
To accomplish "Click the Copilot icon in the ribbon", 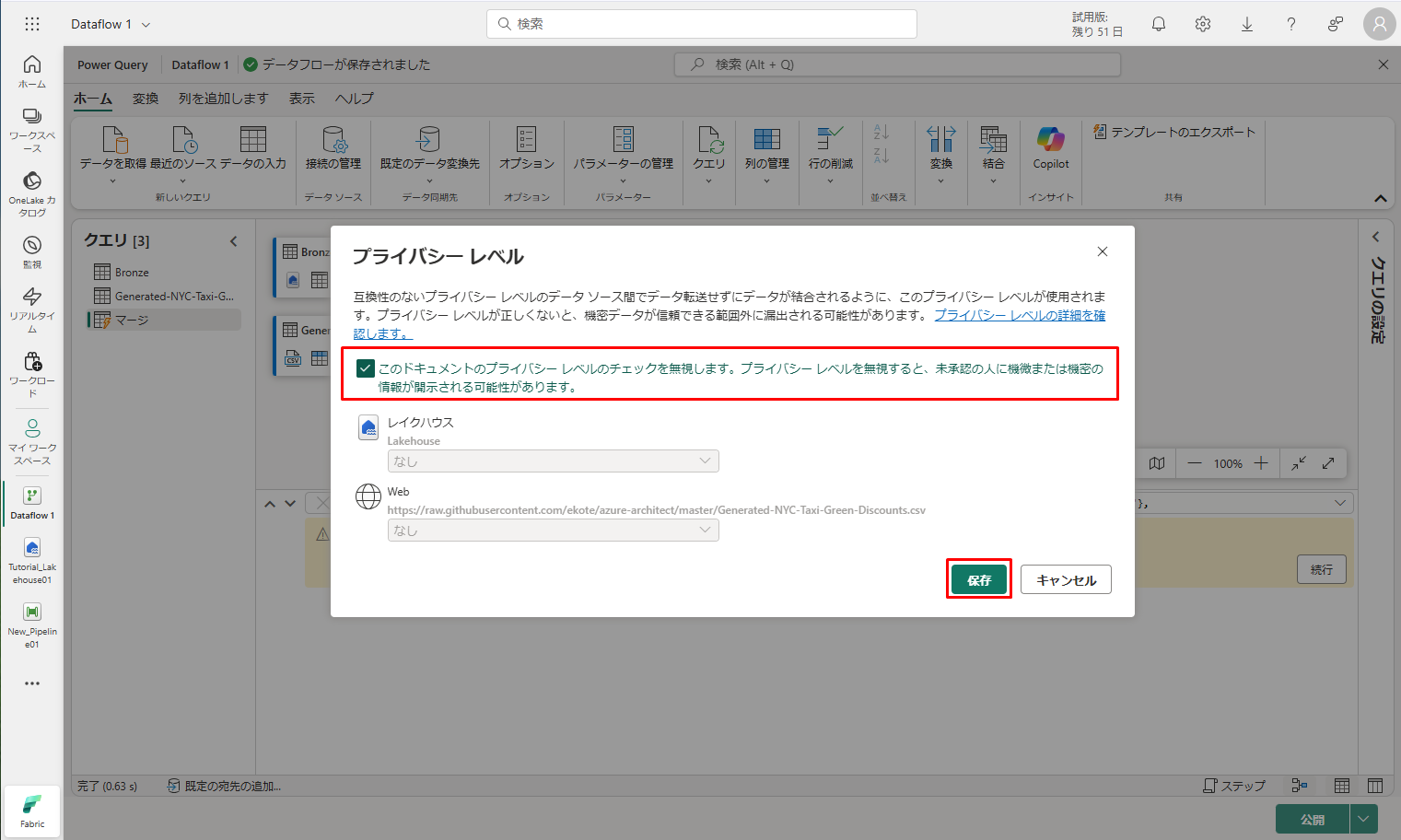I will click(x=1050, y=141).
